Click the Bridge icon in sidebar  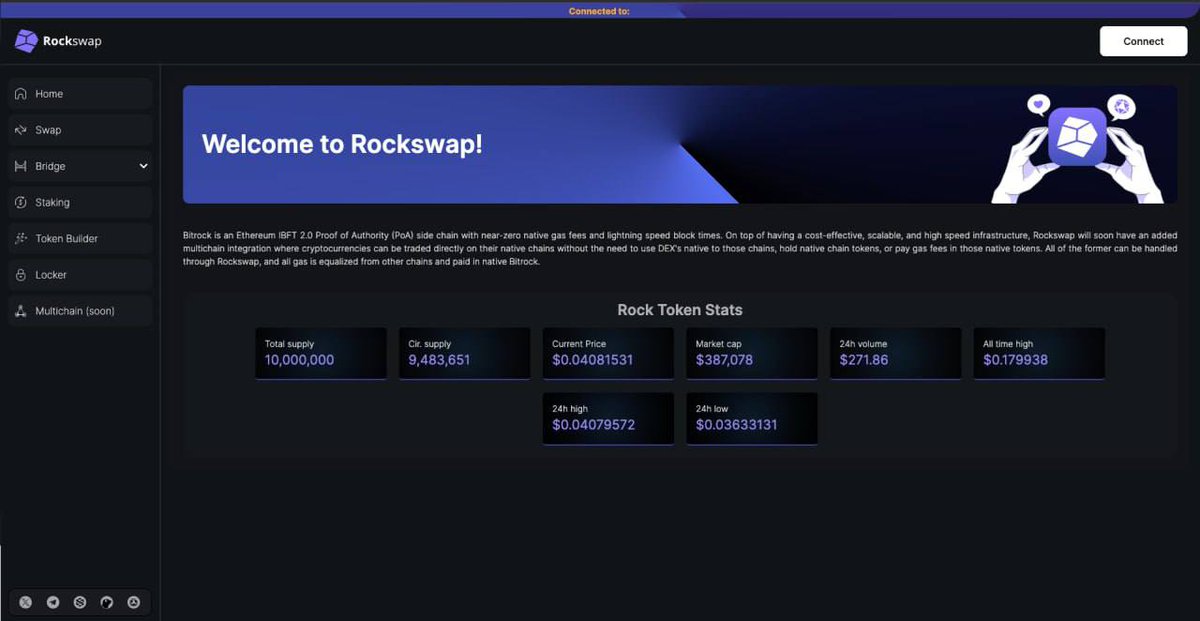pyautogui.click(x=21, y=166)
